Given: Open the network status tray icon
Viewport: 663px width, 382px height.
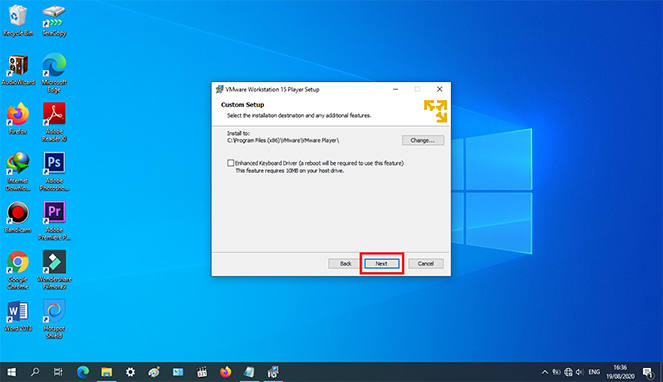Looking at the screenshot, I should point(568,372).
